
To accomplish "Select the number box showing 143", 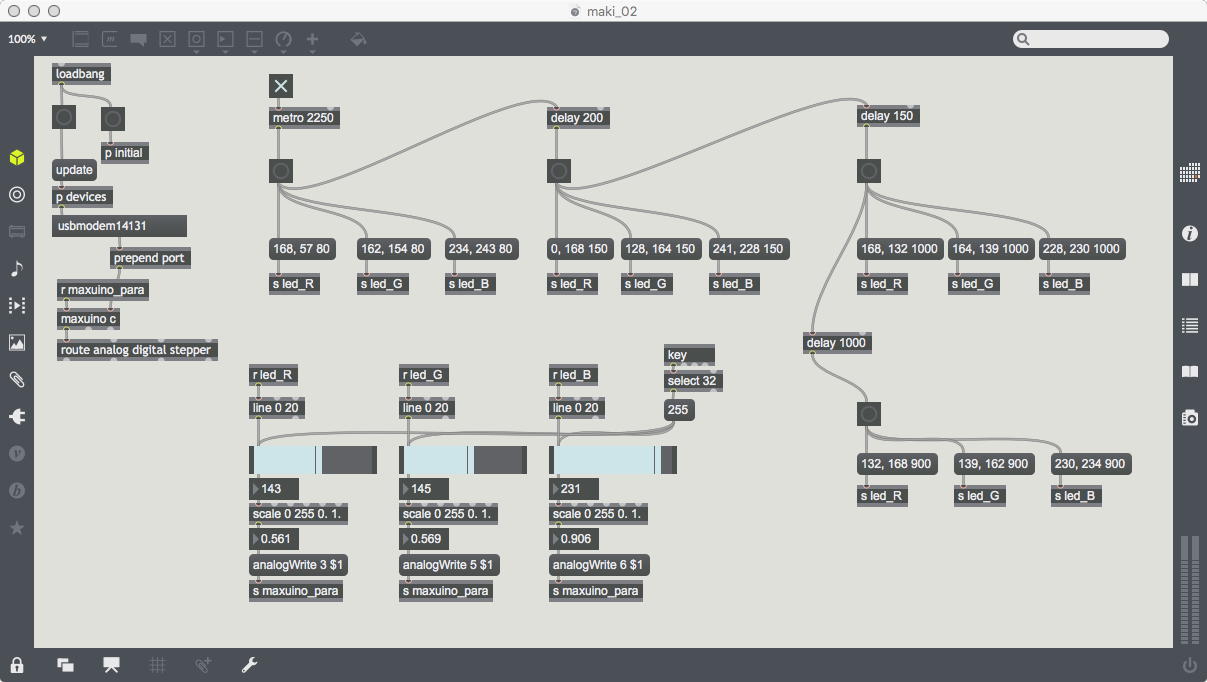I will click(273, 489).
